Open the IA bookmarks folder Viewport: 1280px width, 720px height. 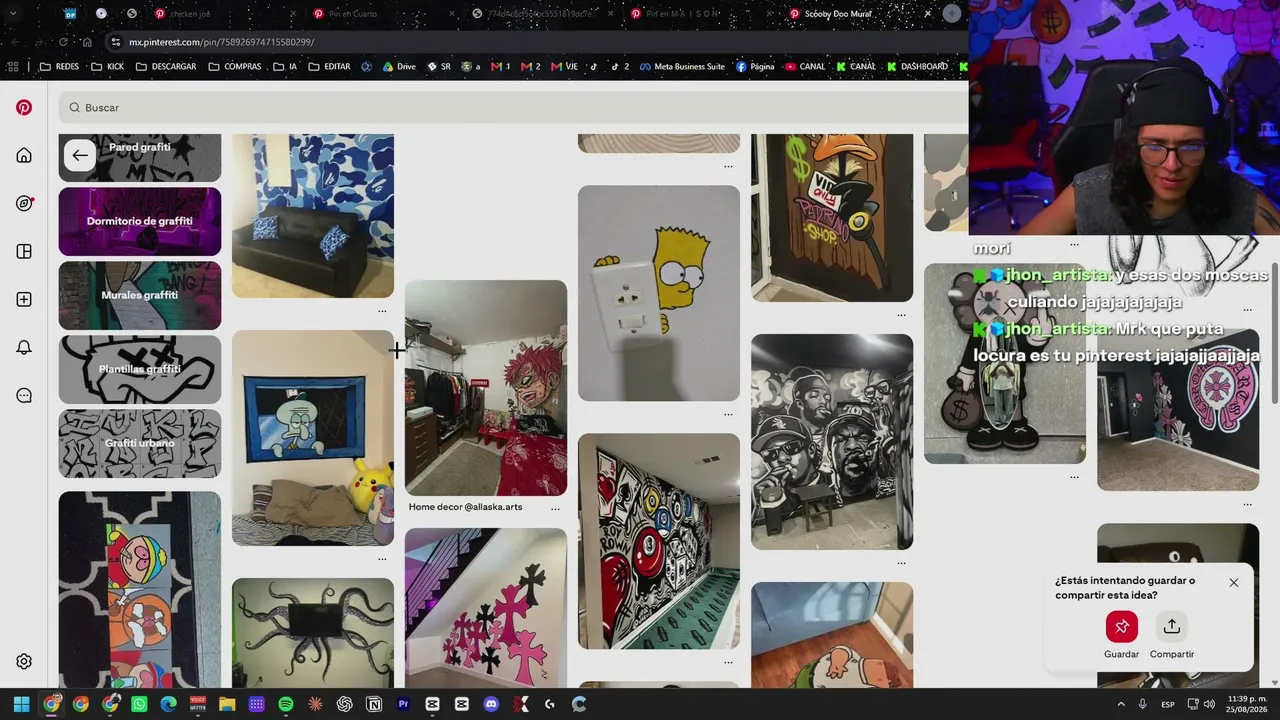tap(285, 67)
